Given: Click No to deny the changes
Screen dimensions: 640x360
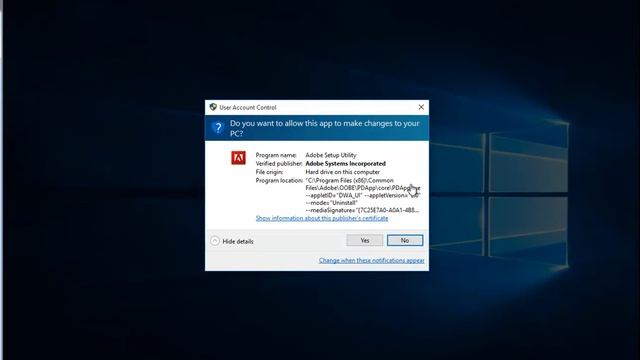Looking at the screenshot, I should coord(404,240).
